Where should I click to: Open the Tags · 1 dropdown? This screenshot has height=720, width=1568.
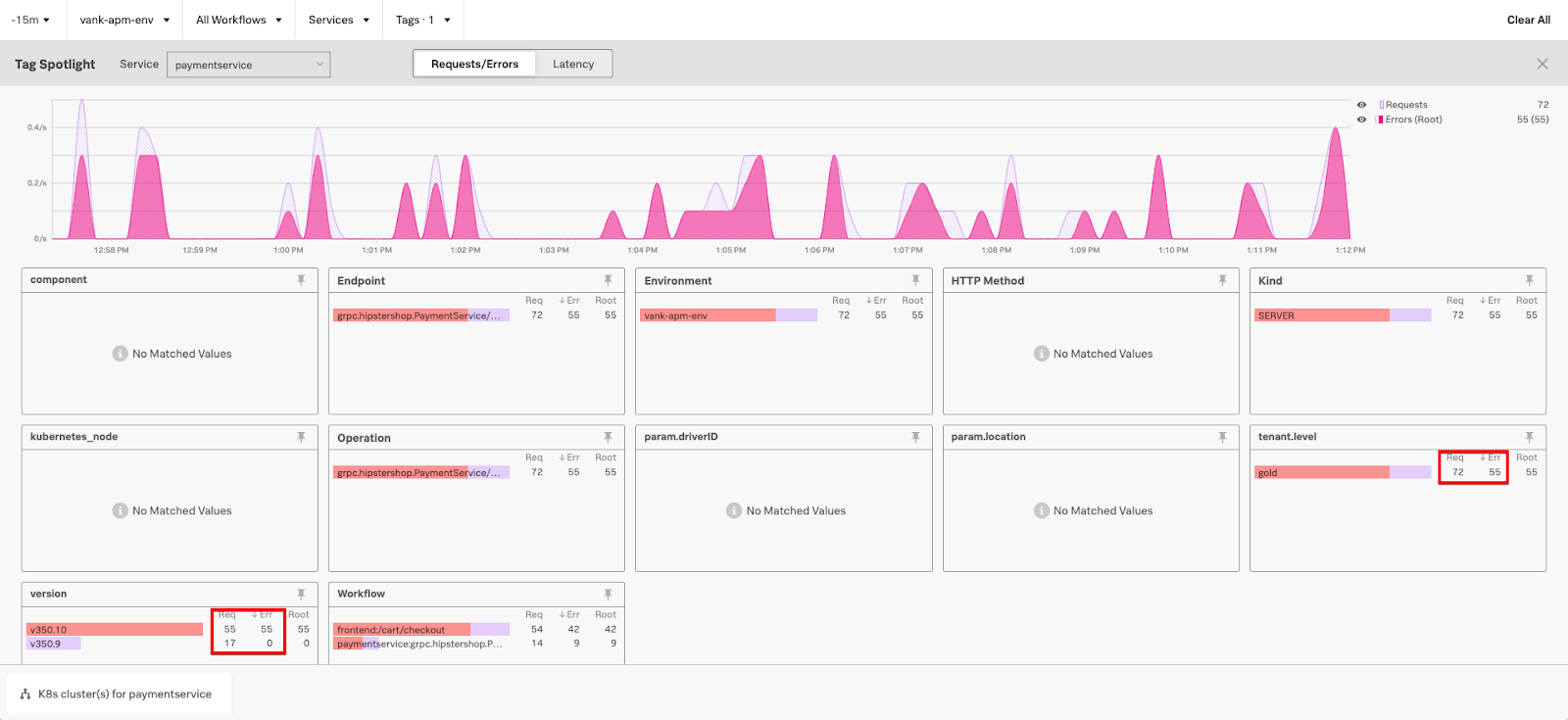click(x=423, y=20)
